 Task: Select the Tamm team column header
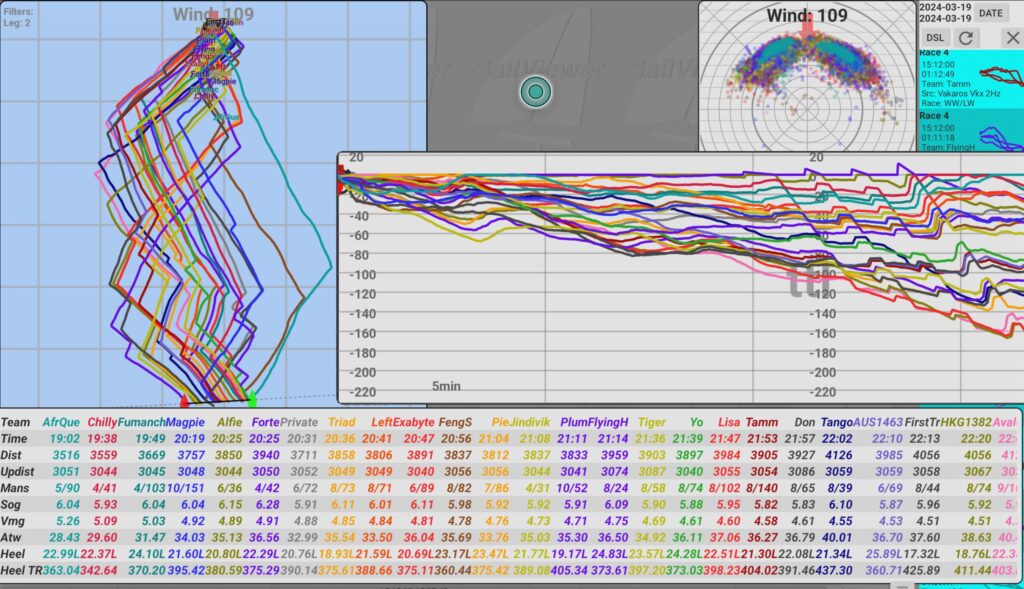[x=761, y=422]
